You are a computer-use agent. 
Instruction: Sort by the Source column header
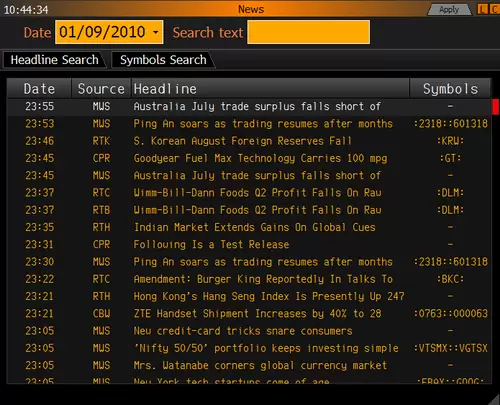[x=101, y=89]
